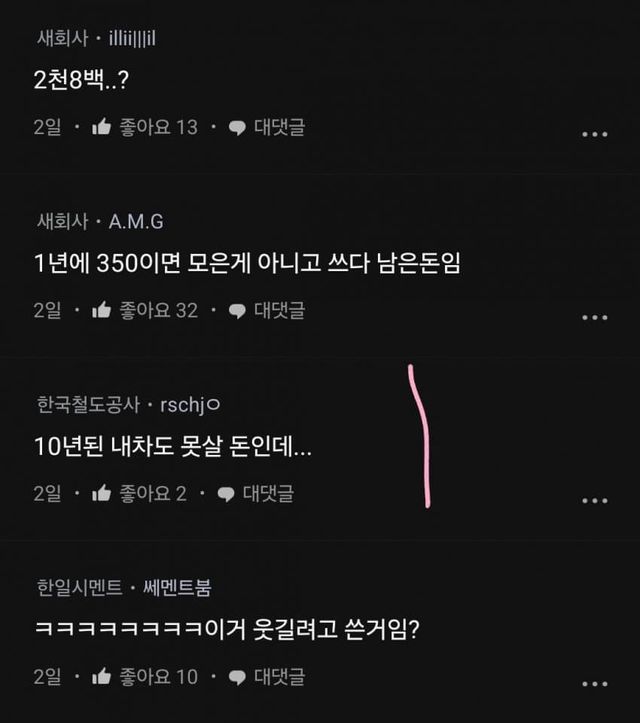Click '좋아요 10' like count text
Screen dimensions: 640x723
pyautogui.click(x=159, y=677)
